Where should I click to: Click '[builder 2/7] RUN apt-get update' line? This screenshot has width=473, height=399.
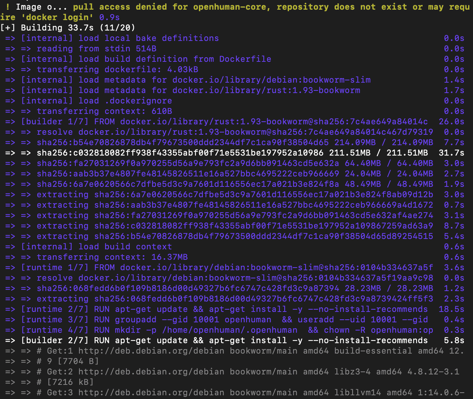235,340
